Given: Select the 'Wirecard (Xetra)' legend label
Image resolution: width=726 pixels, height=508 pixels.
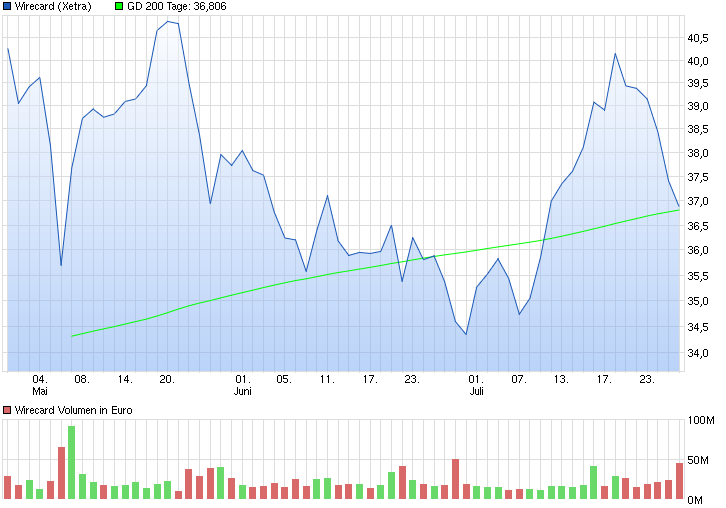Looking at the screenshot, I should 53,6.
